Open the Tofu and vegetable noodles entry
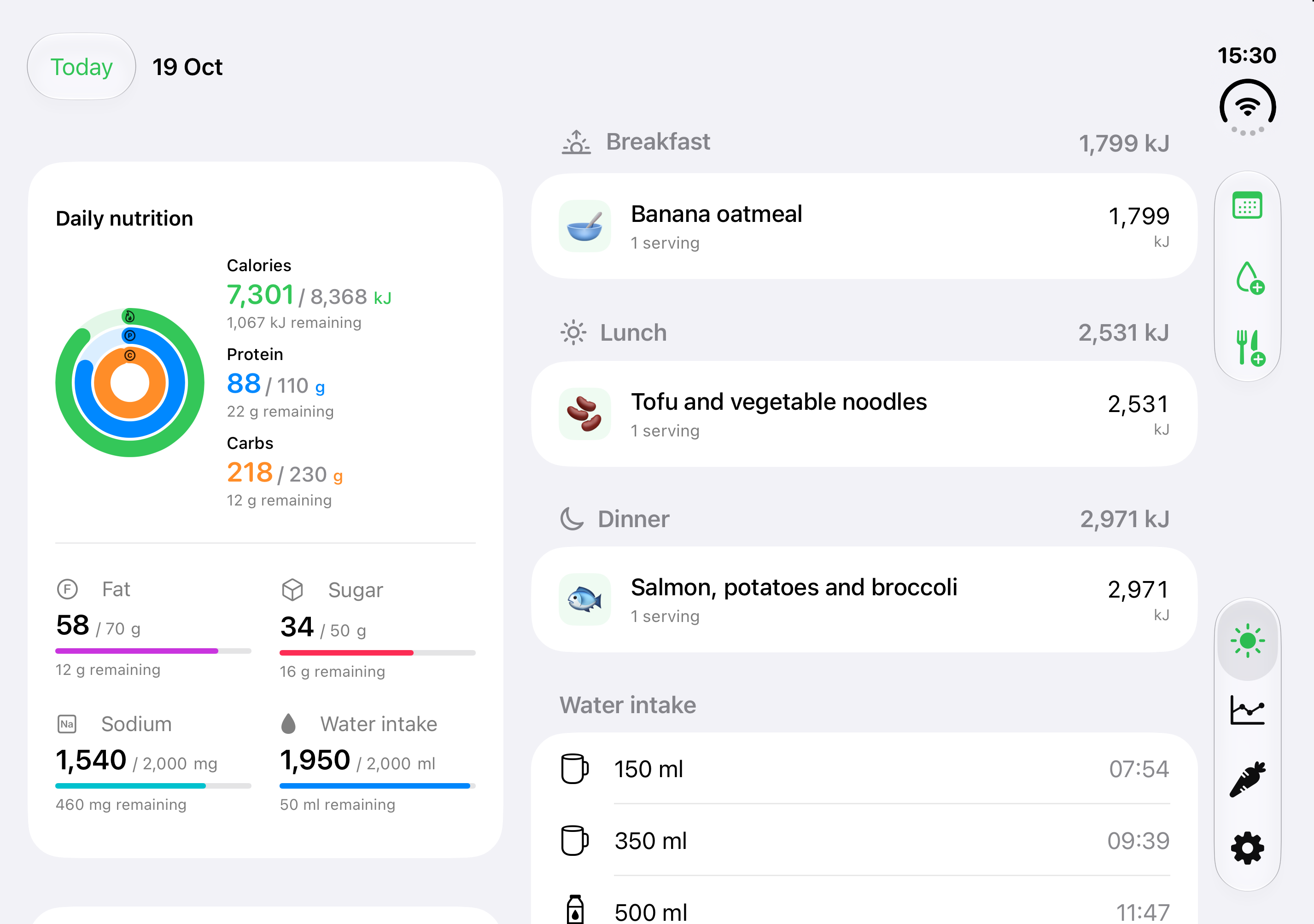The image size is (1314, 924). coord(864,413)
